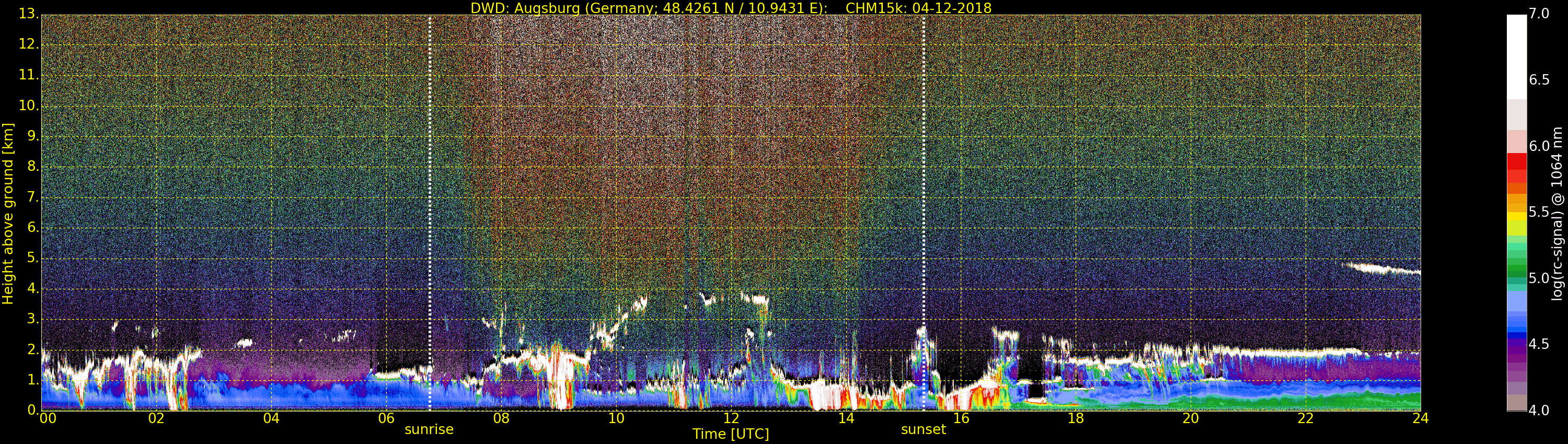
Task: Click the "Height above ground [km]" axis label
Action: (8, 214)
